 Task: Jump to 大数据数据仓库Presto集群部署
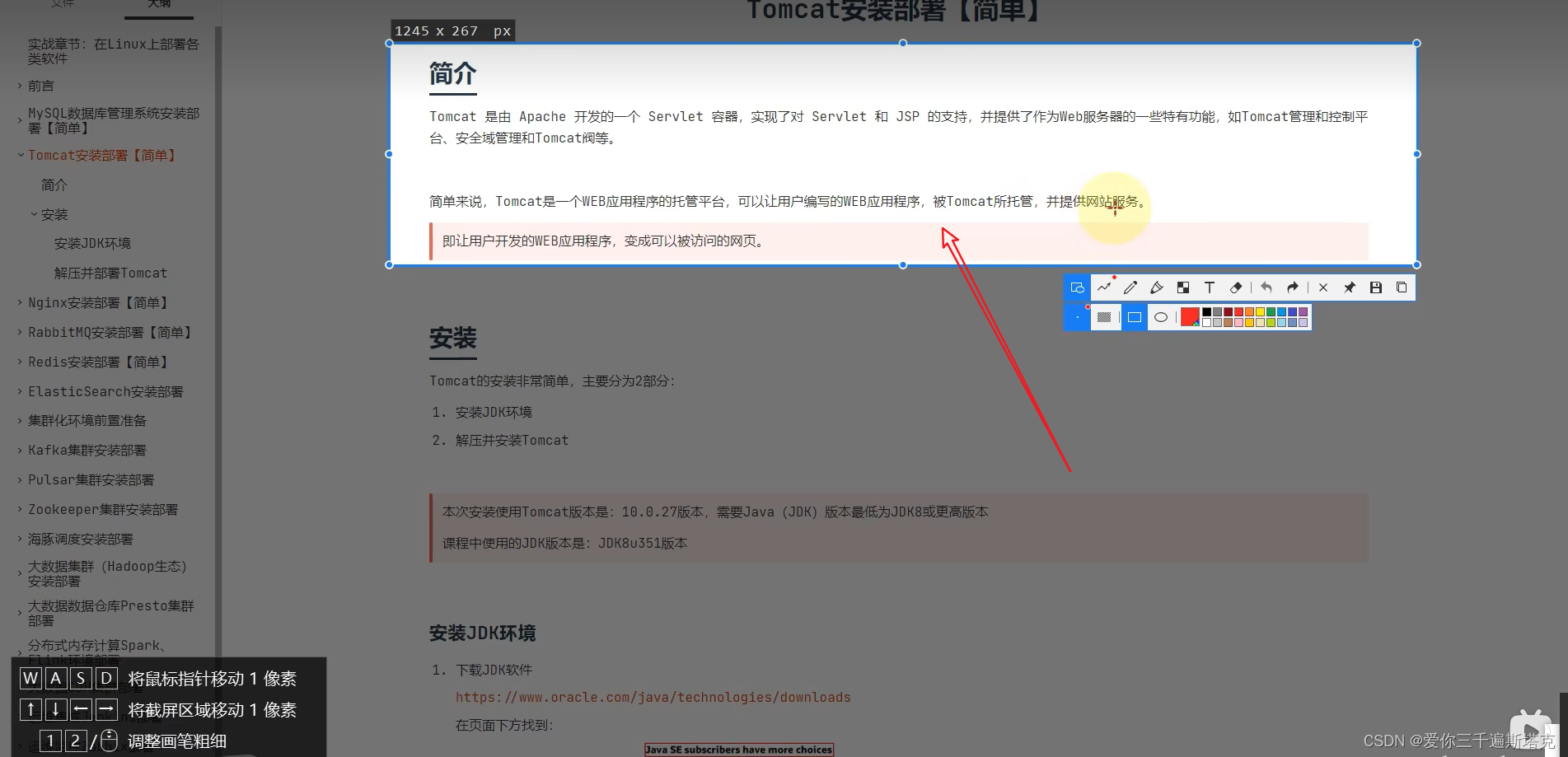(x=111, y=613)
